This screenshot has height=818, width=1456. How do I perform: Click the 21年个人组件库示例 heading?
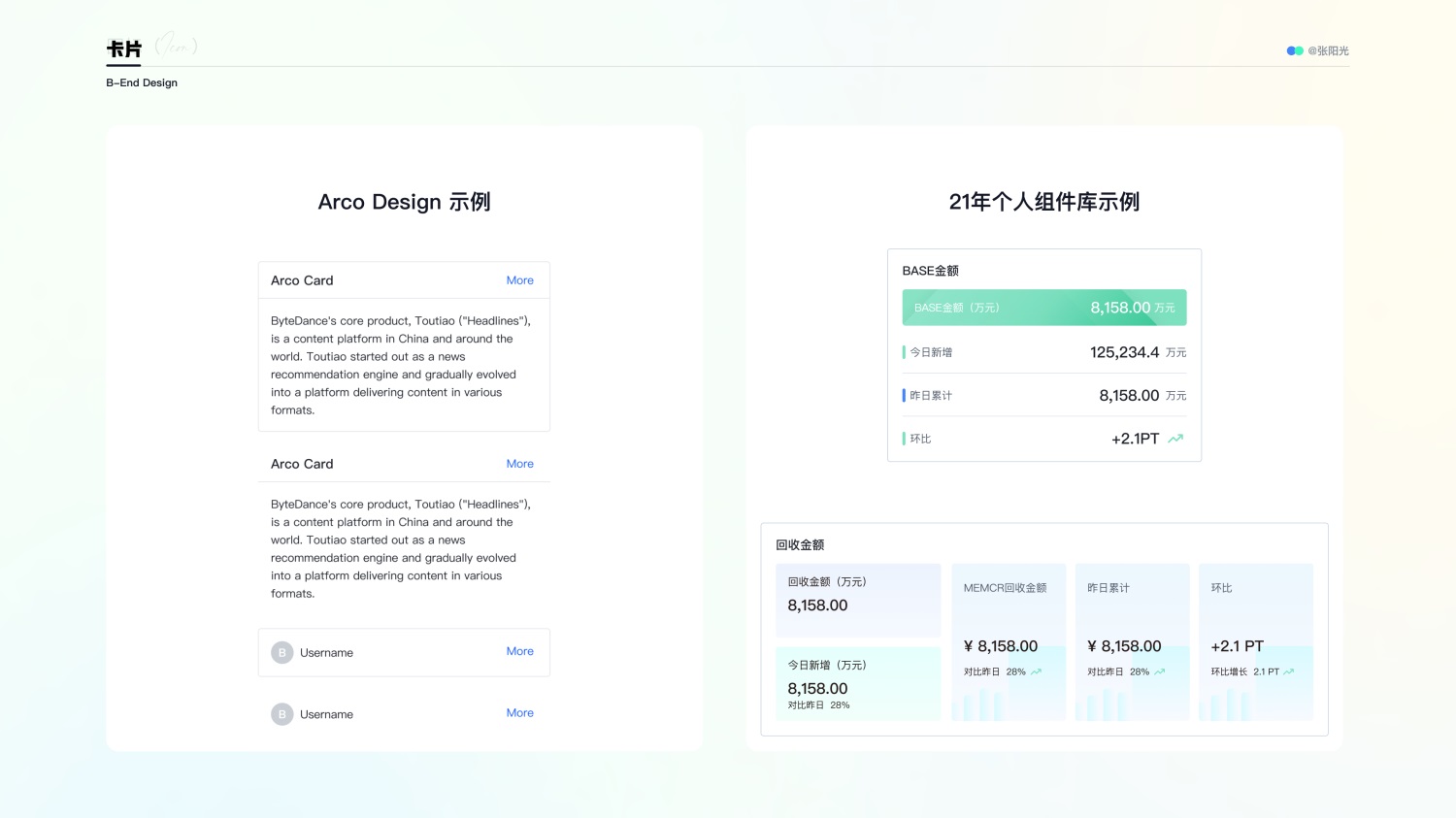coord(1044,202)
